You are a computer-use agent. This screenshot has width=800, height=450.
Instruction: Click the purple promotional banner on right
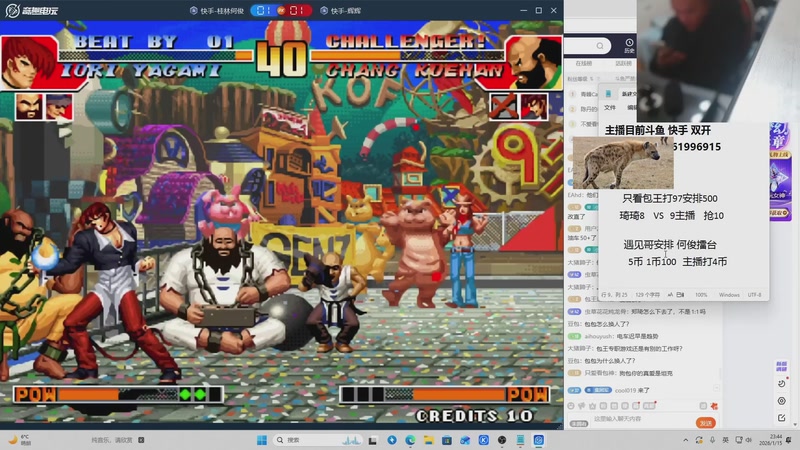pos(780,171)
